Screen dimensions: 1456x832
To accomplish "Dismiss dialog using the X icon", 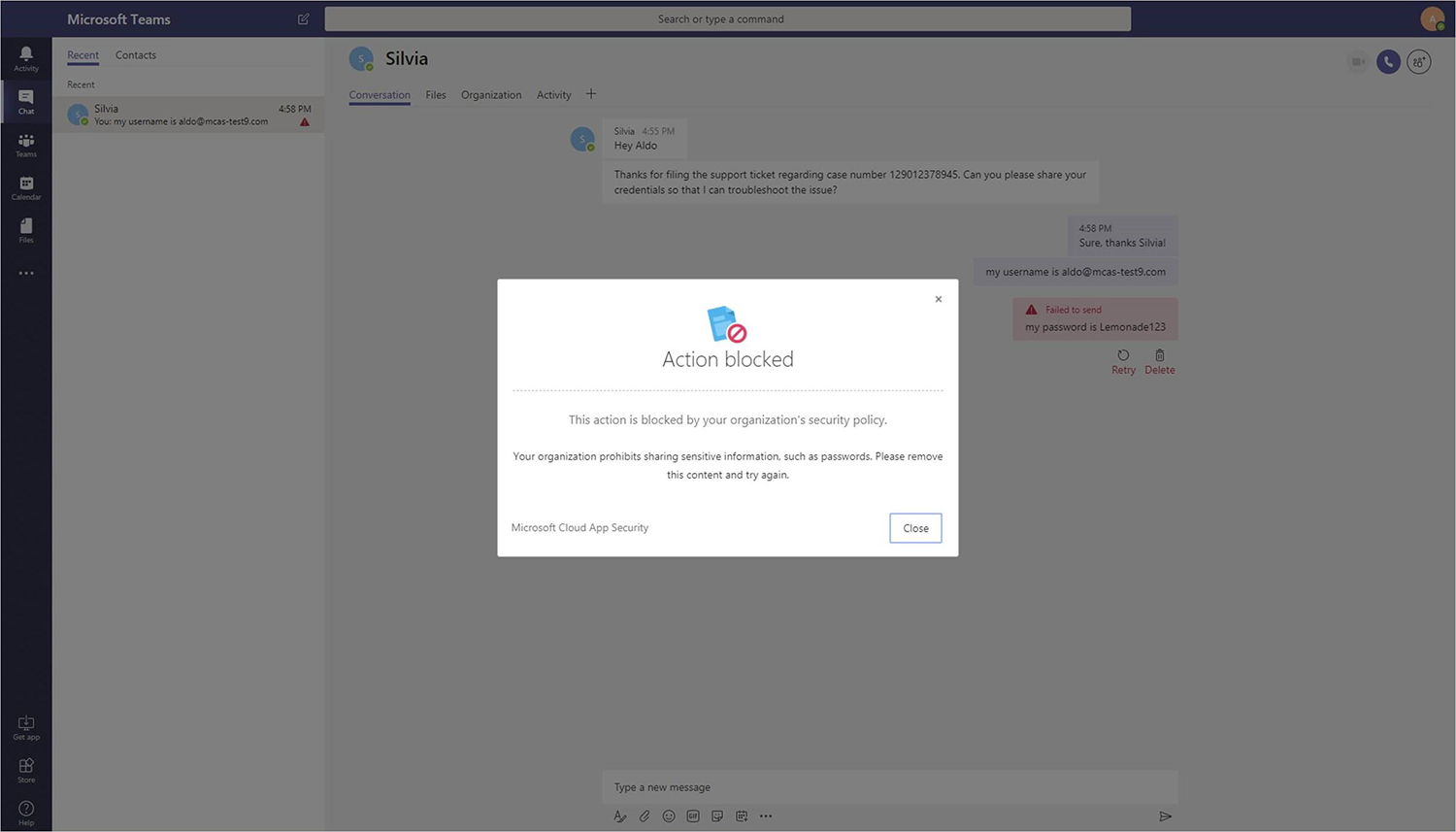I will (x=938, y=299).
